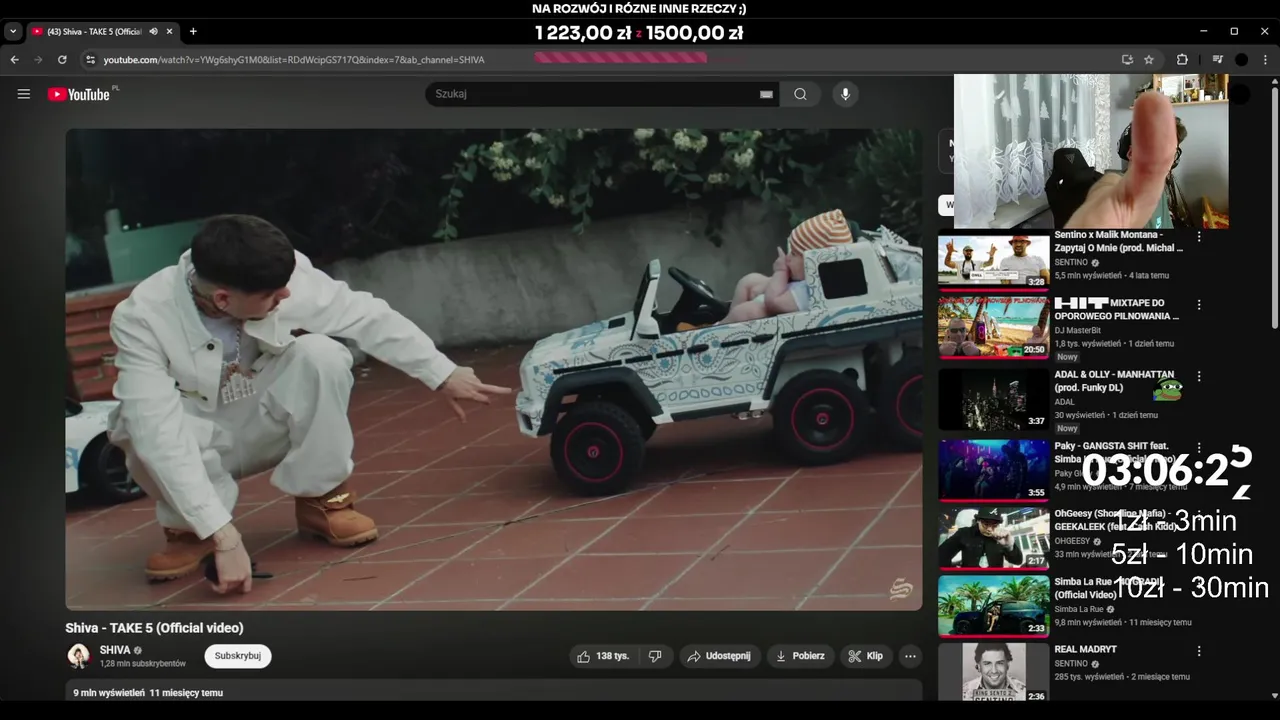Open more actions ellipsis below the video
1280x720 pixels.
coord(910,656)
